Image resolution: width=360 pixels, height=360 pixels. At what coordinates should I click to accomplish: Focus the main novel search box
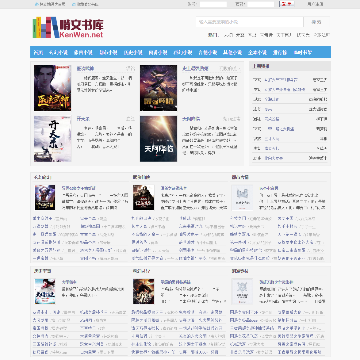(x=250, y=22)
